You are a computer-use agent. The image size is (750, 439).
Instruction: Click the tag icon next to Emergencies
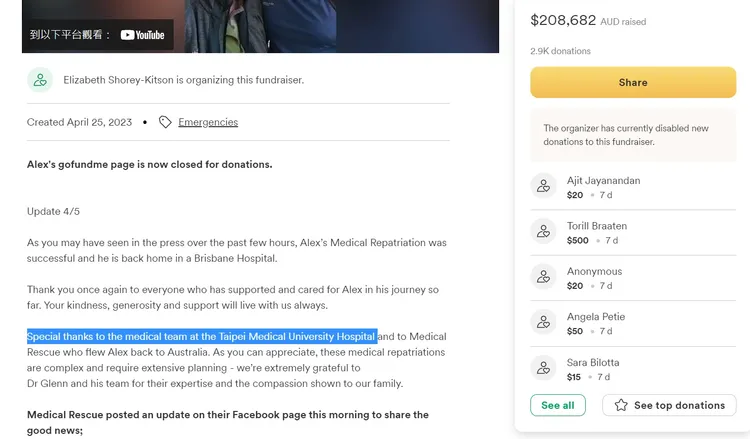[165, 122]
